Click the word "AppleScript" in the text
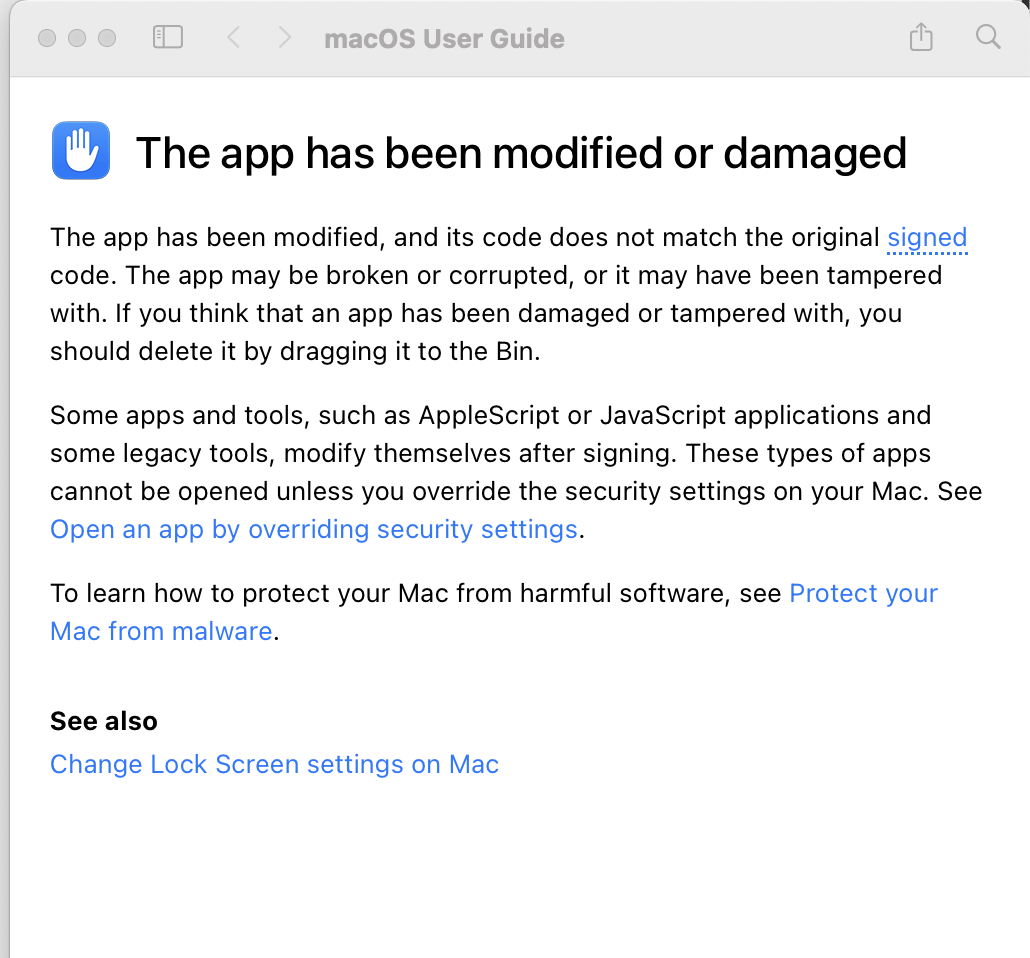Image resolution: width=1030 pixels, height=958 pixels. (x=476, y=415)
